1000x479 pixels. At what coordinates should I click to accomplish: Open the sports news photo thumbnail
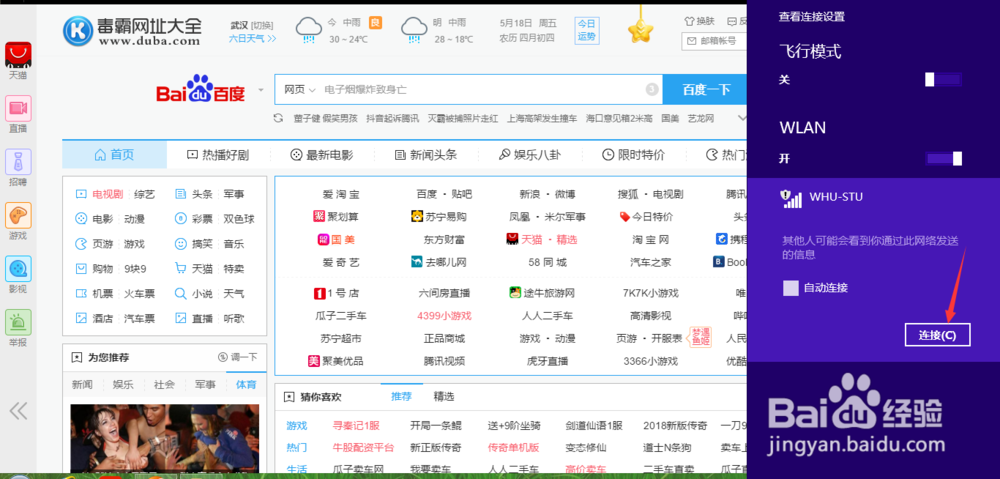click(165, 438)
